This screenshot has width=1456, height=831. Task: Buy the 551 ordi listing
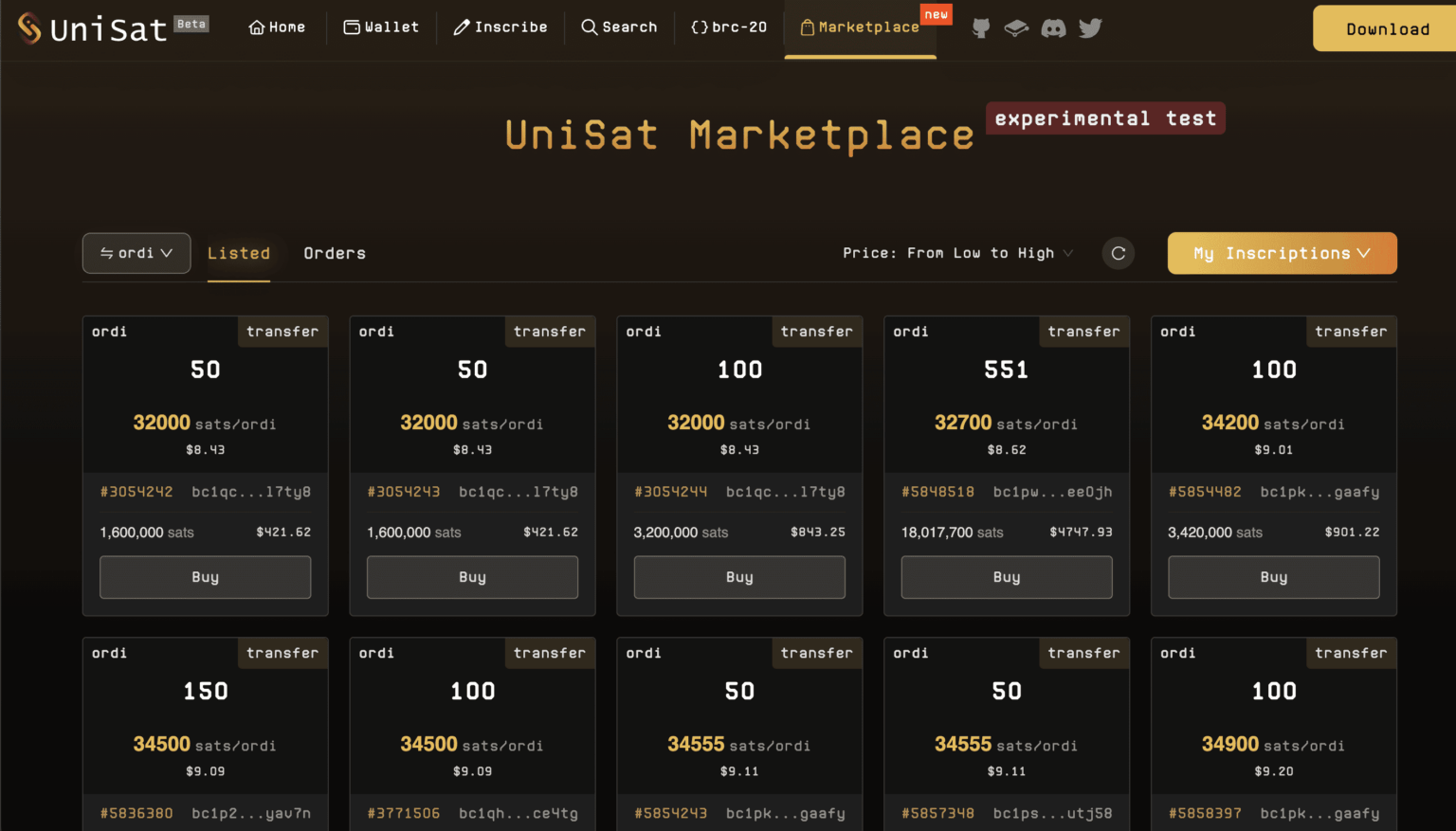(1007, 577)
